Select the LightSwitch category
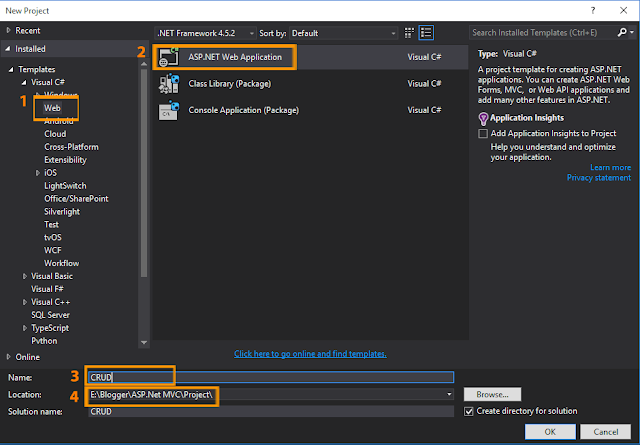The image size is (640, 445). [65, 186]
